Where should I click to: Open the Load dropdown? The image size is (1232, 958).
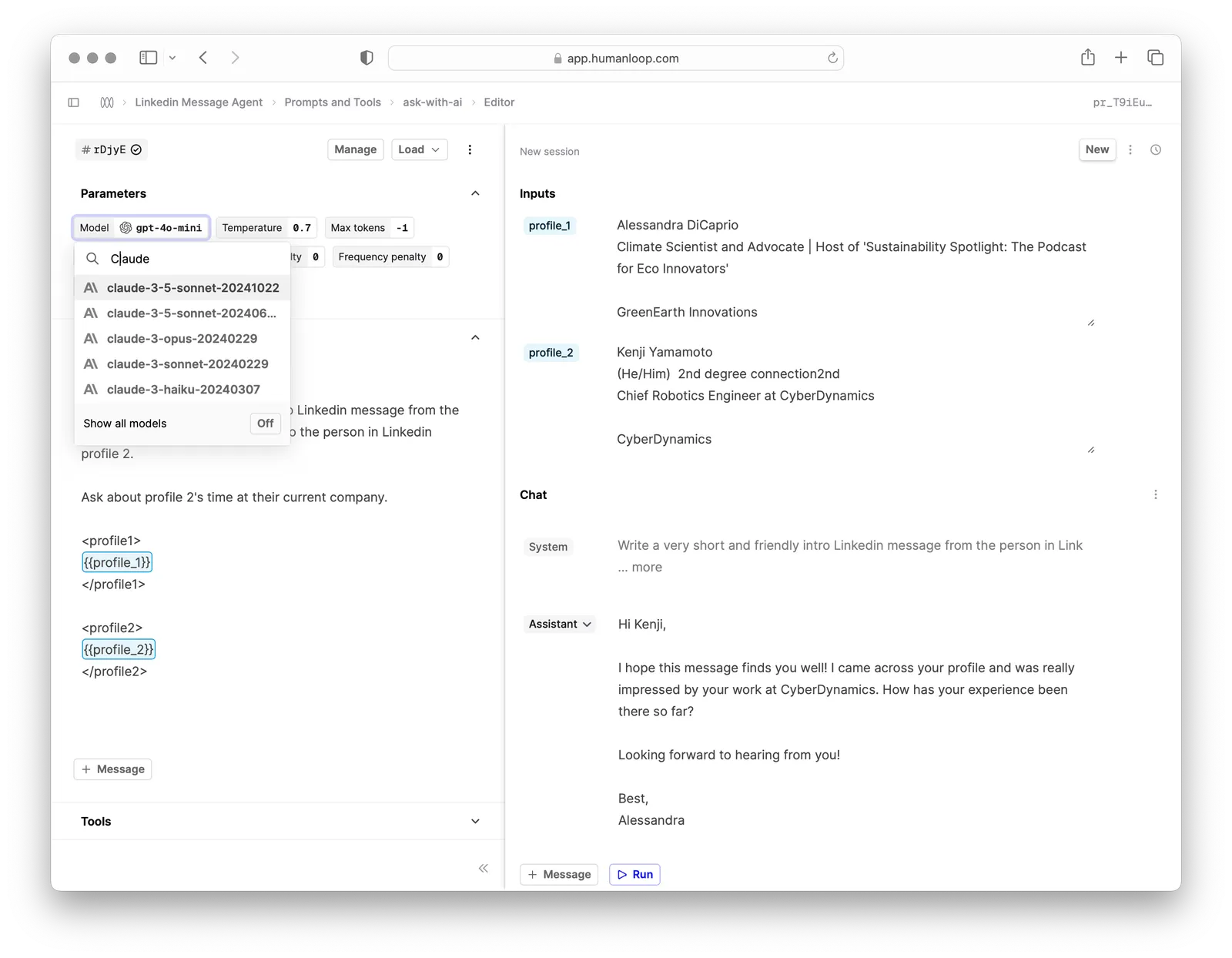click(419, 149)
